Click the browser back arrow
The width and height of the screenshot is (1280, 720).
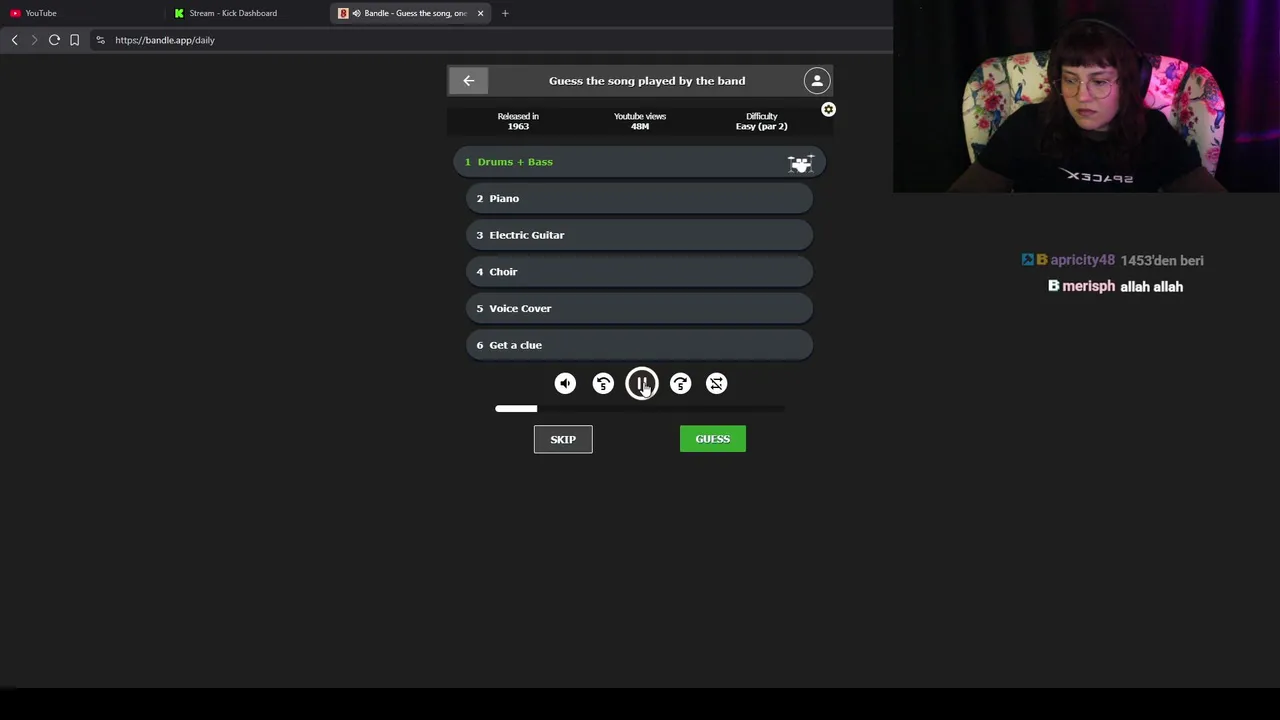point(14,40)
